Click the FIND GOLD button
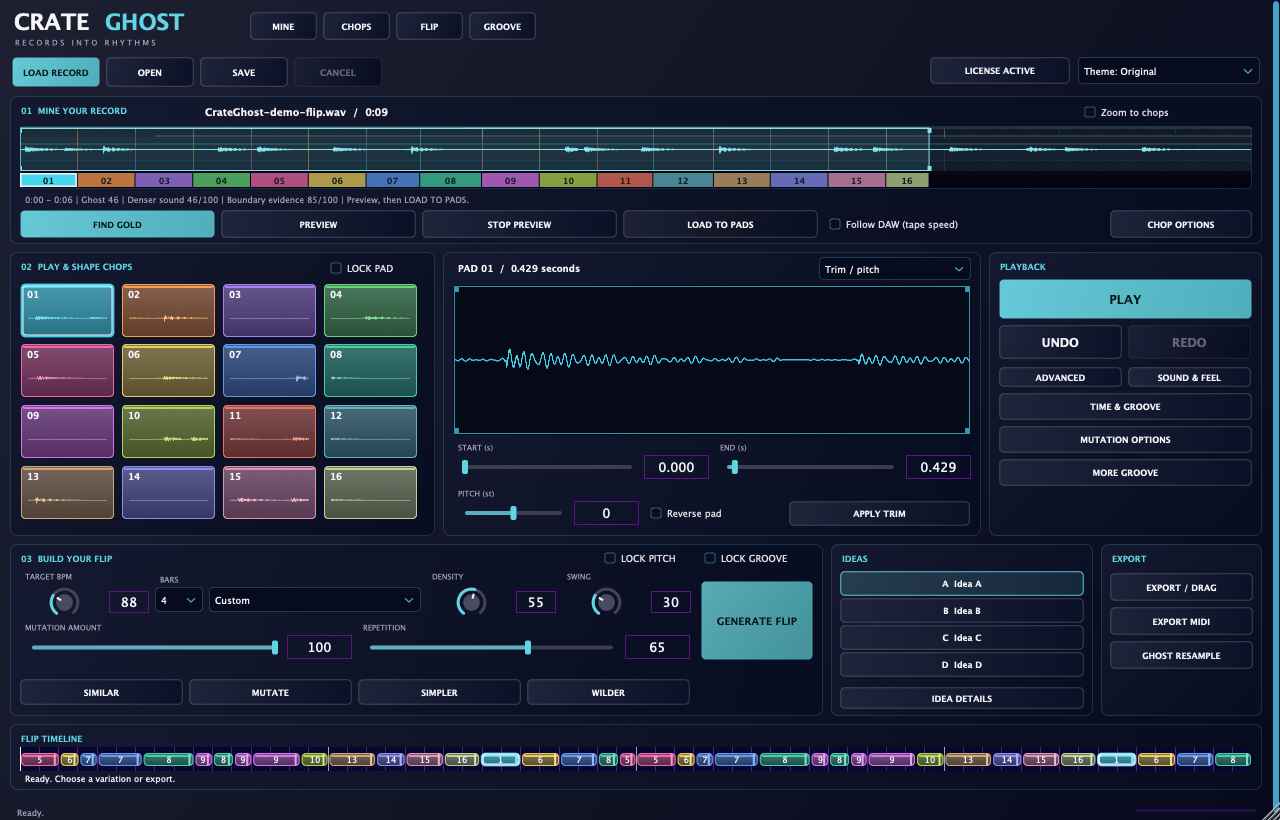Viewport: 1280px width, 820px height. (x=117, y=224)
